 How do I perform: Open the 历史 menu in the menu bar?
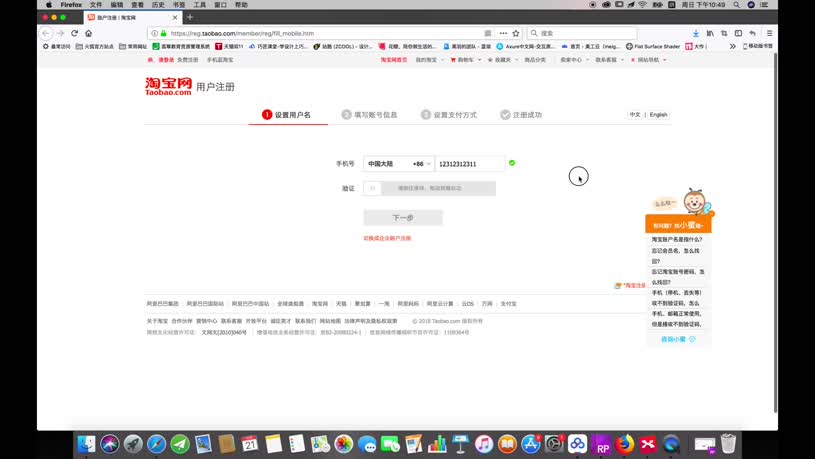tap(158, 5)
